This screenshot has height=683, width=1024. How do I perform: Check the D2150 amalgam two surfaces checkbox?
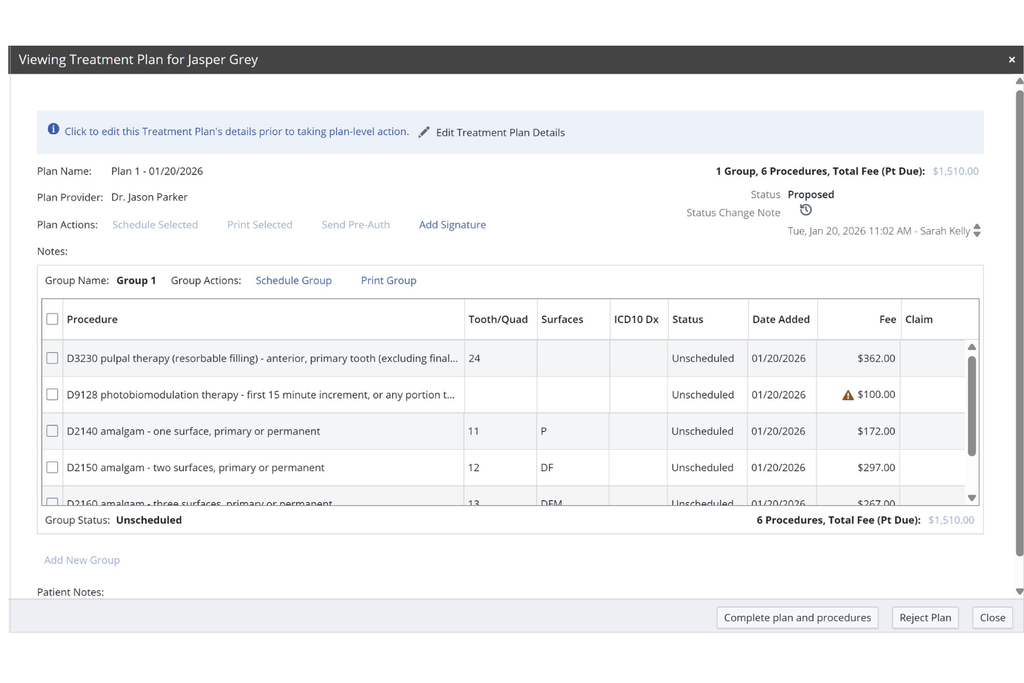[52, 468]
